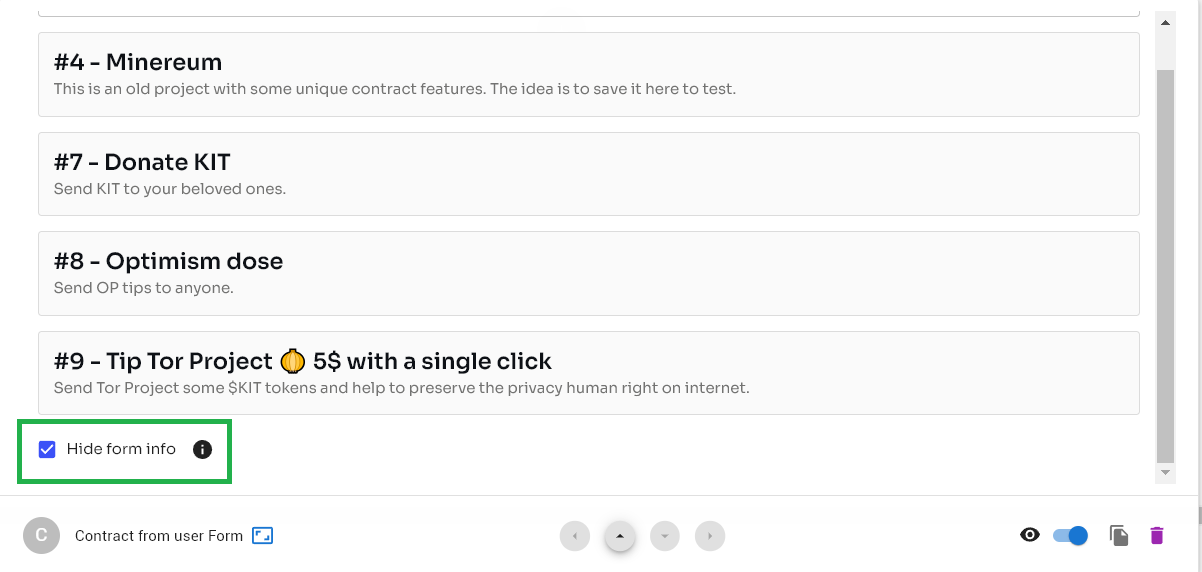The image size is (1202, 572).
Task: Click the duplicate/copy icon in bottom bar
Action: point(1119,536)
